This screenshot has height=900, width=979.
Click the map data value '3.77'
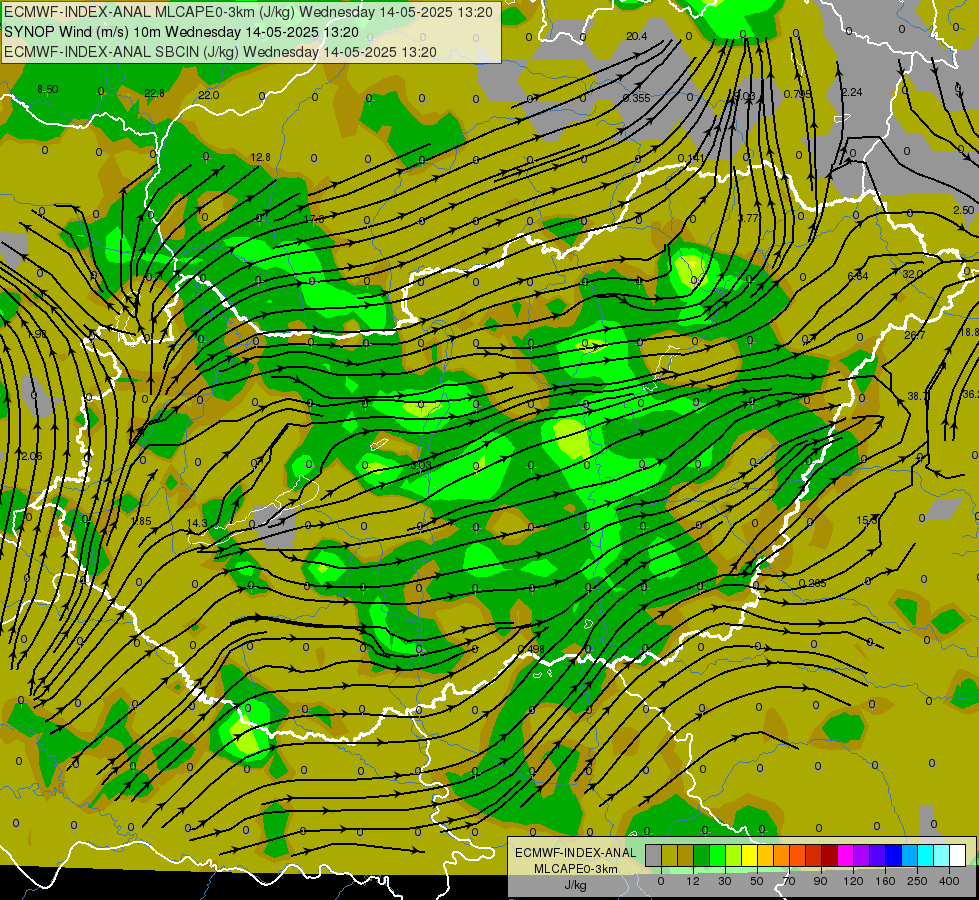pyautogui.click(x=748, y=218)
